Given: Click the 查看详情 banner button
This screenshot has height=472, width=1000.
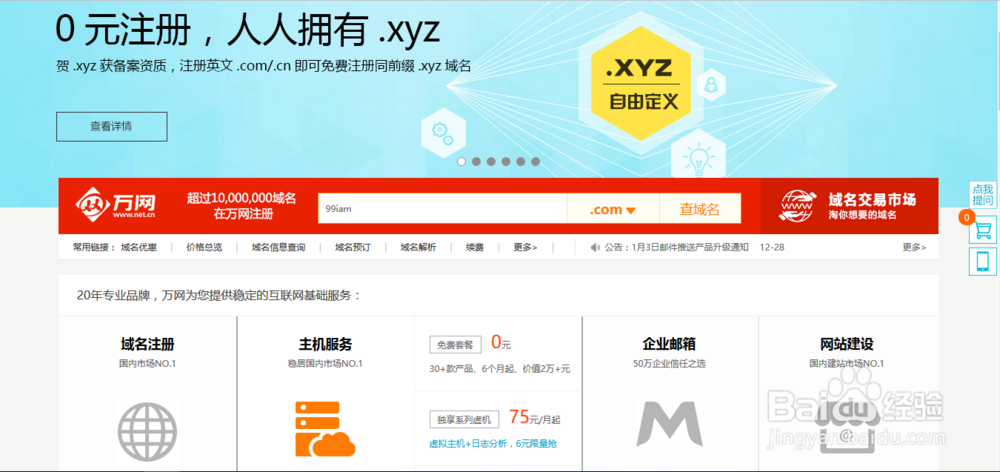Looking at the screenshot, I should click(112, 126).
